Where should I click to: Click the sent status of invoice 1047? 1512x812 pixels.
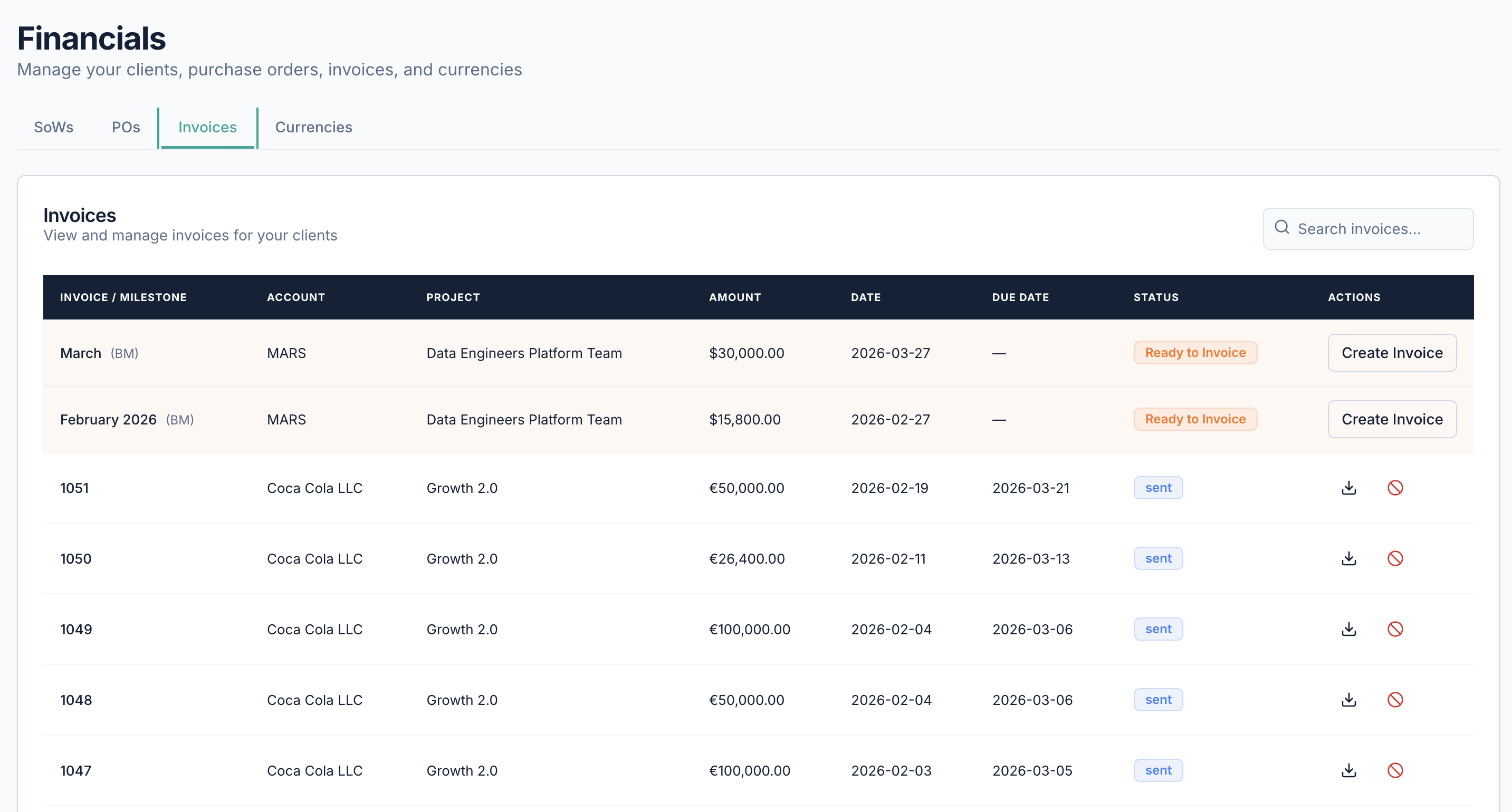1158,770
